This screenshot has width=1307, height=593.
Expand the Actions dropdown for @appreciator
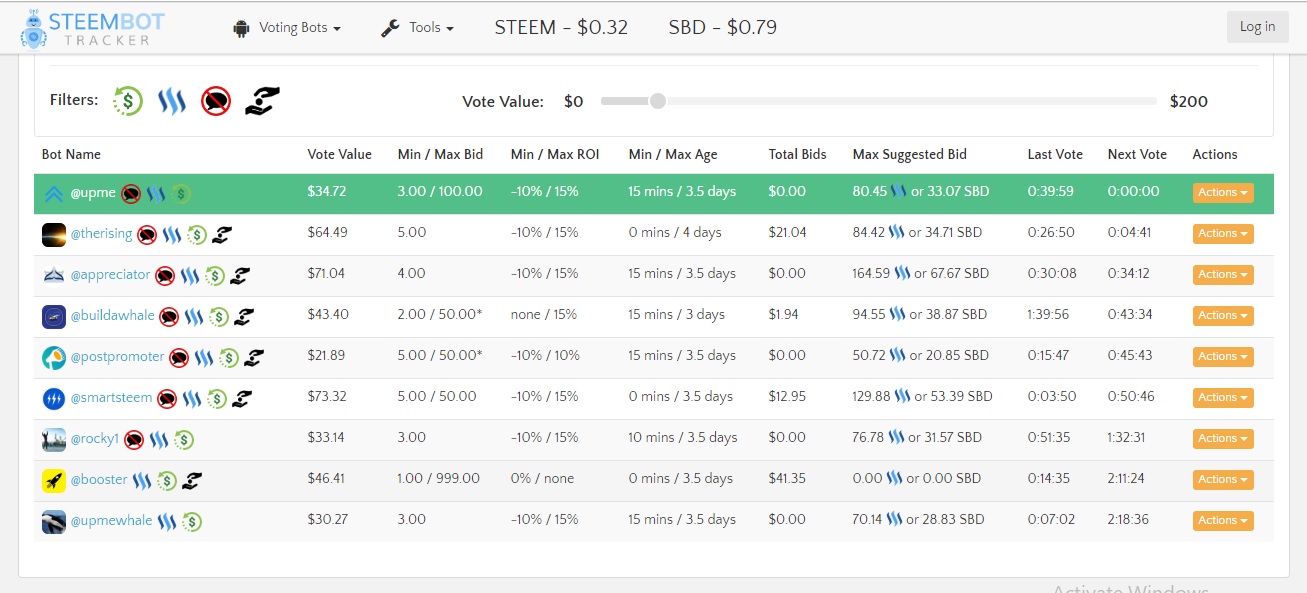(x=1222, y=274)
